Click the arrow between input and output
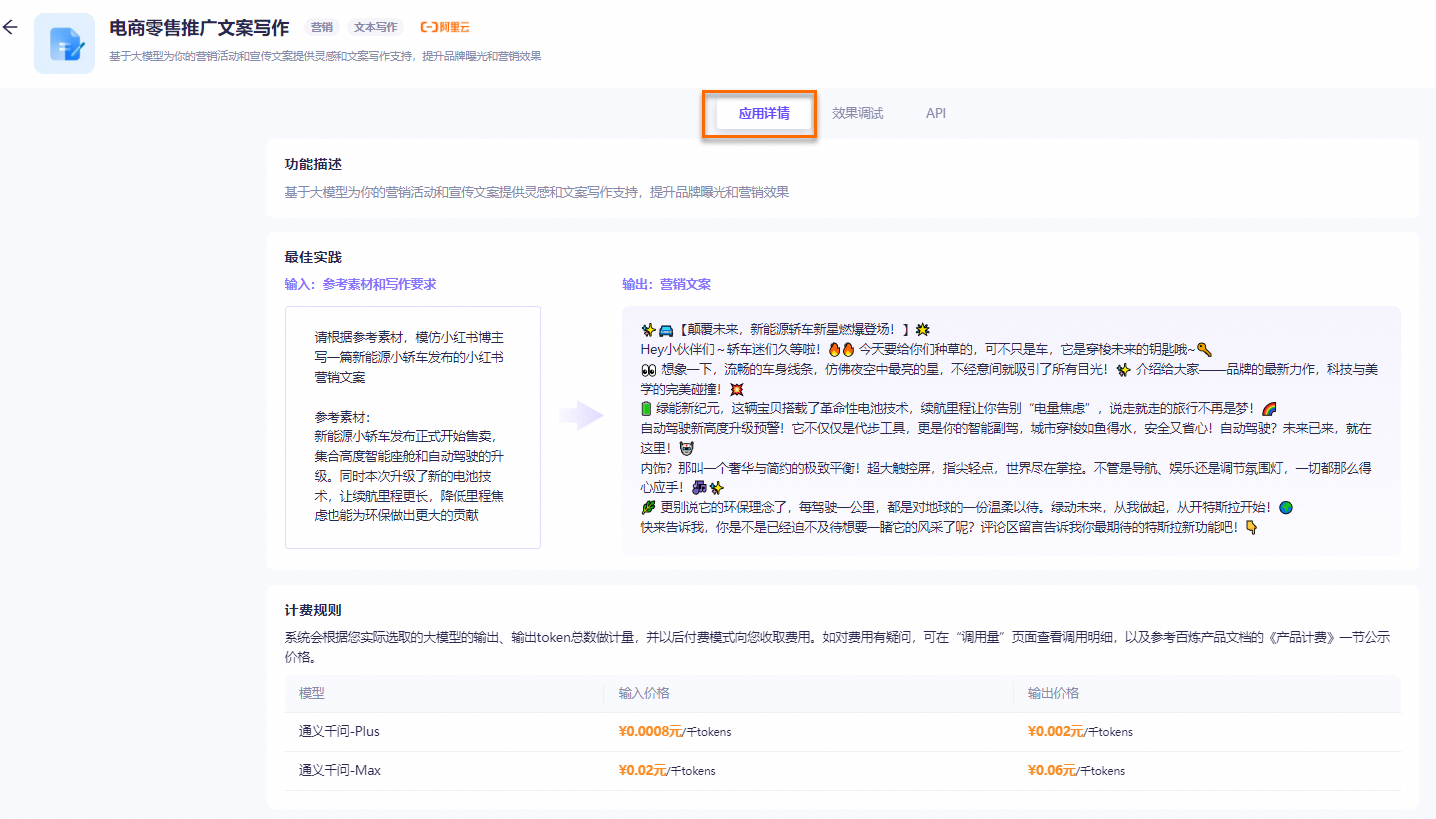The image size is (1436, 819). coord(581,417)
